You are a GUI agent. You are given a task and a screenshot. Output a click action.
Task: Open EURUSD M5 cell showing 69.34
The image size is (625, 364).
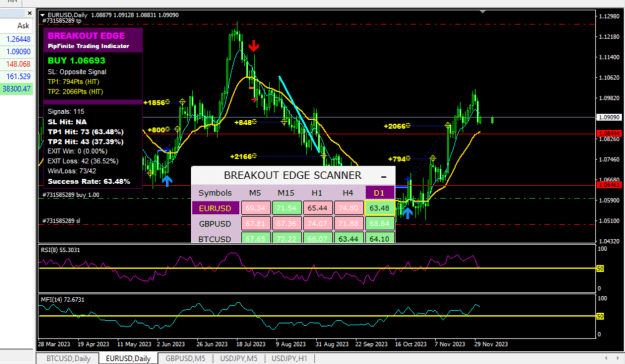click(255, 208)
